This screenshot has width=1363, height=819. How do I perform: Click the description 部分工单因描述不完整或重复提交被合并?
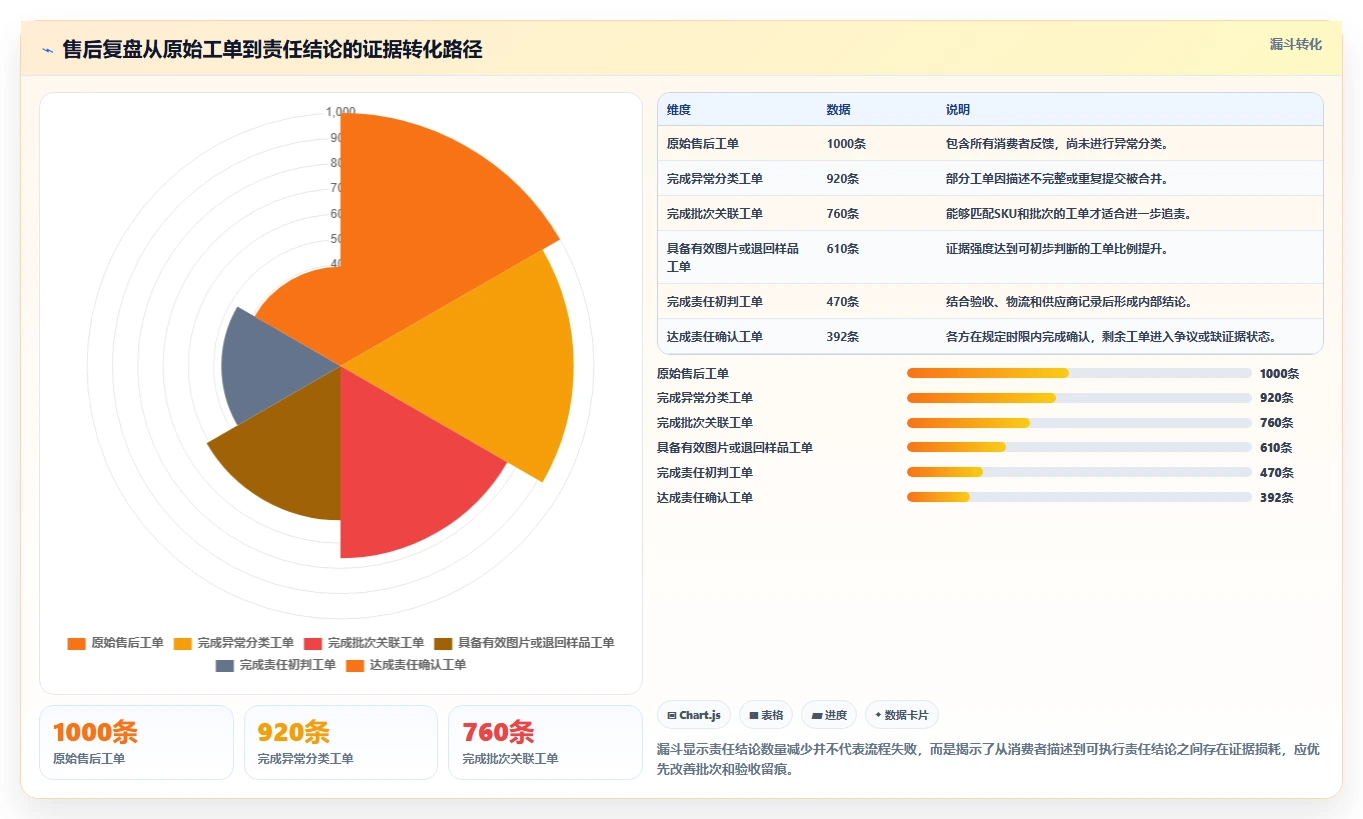tap(1057, 179)
